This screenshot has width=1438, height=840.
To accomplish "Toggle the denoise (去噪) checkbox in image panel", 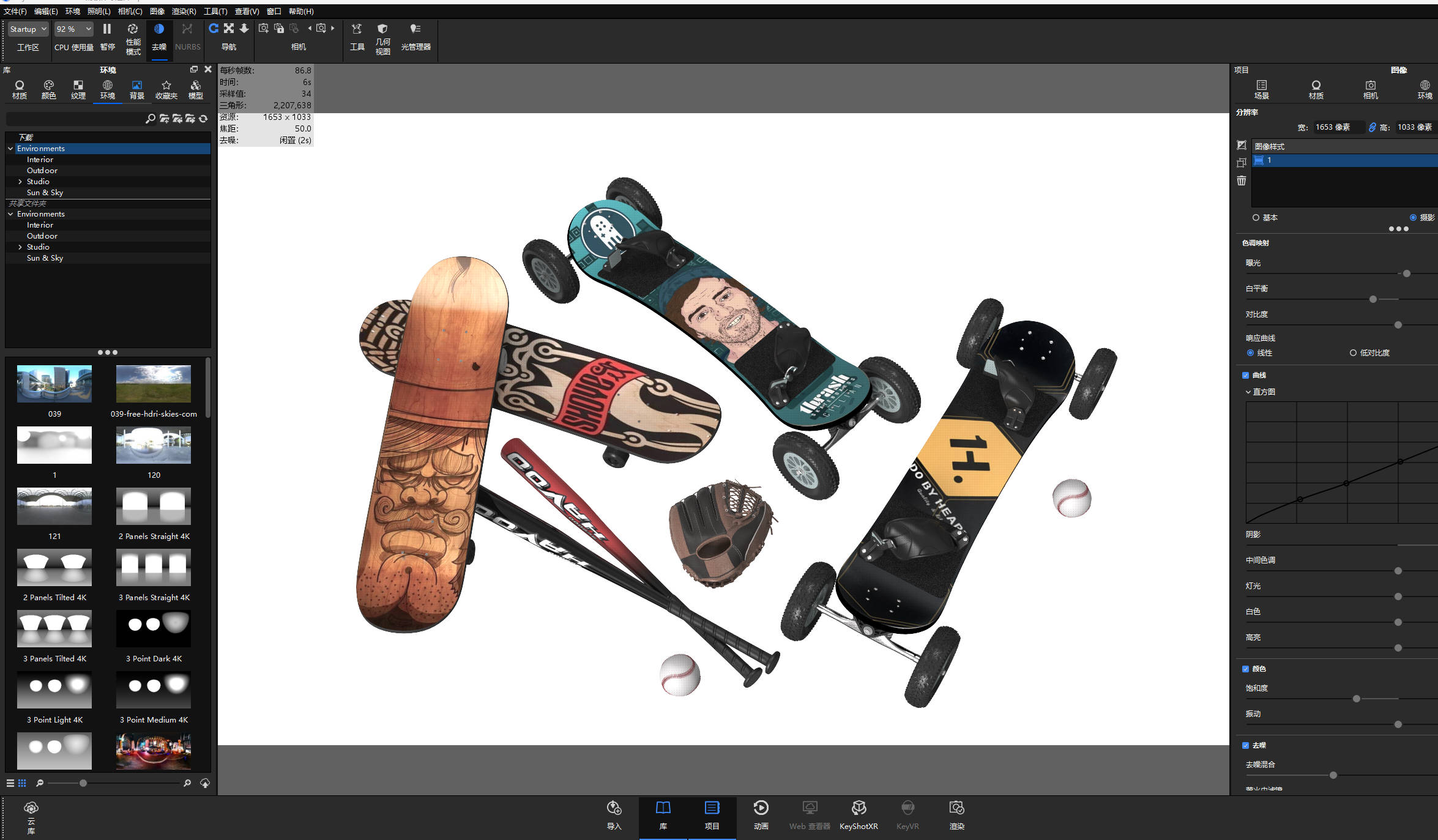I will click(1245, 746).
